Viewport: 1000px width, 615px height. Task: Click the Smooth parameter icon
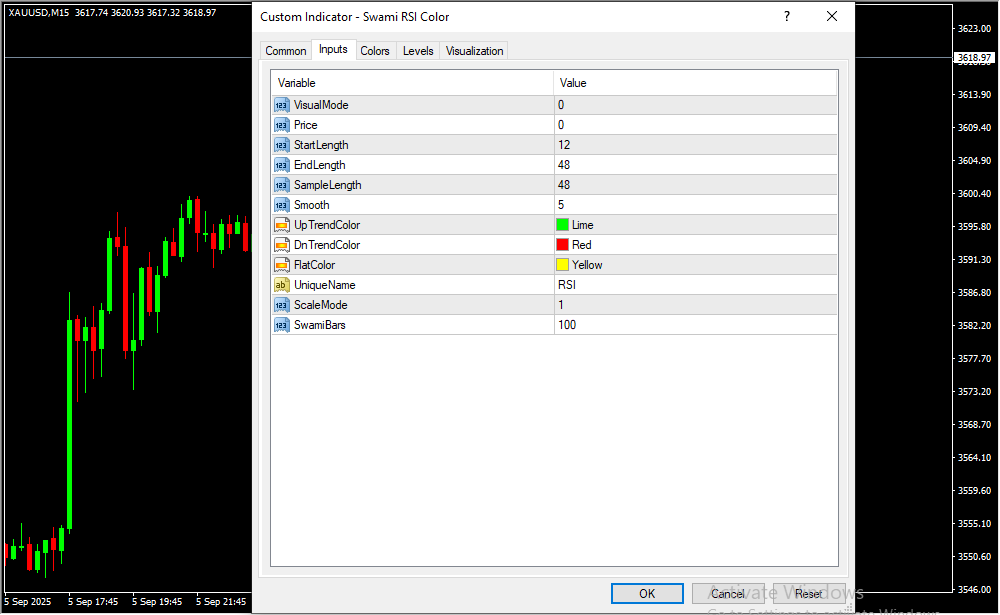tap(281, 205)
